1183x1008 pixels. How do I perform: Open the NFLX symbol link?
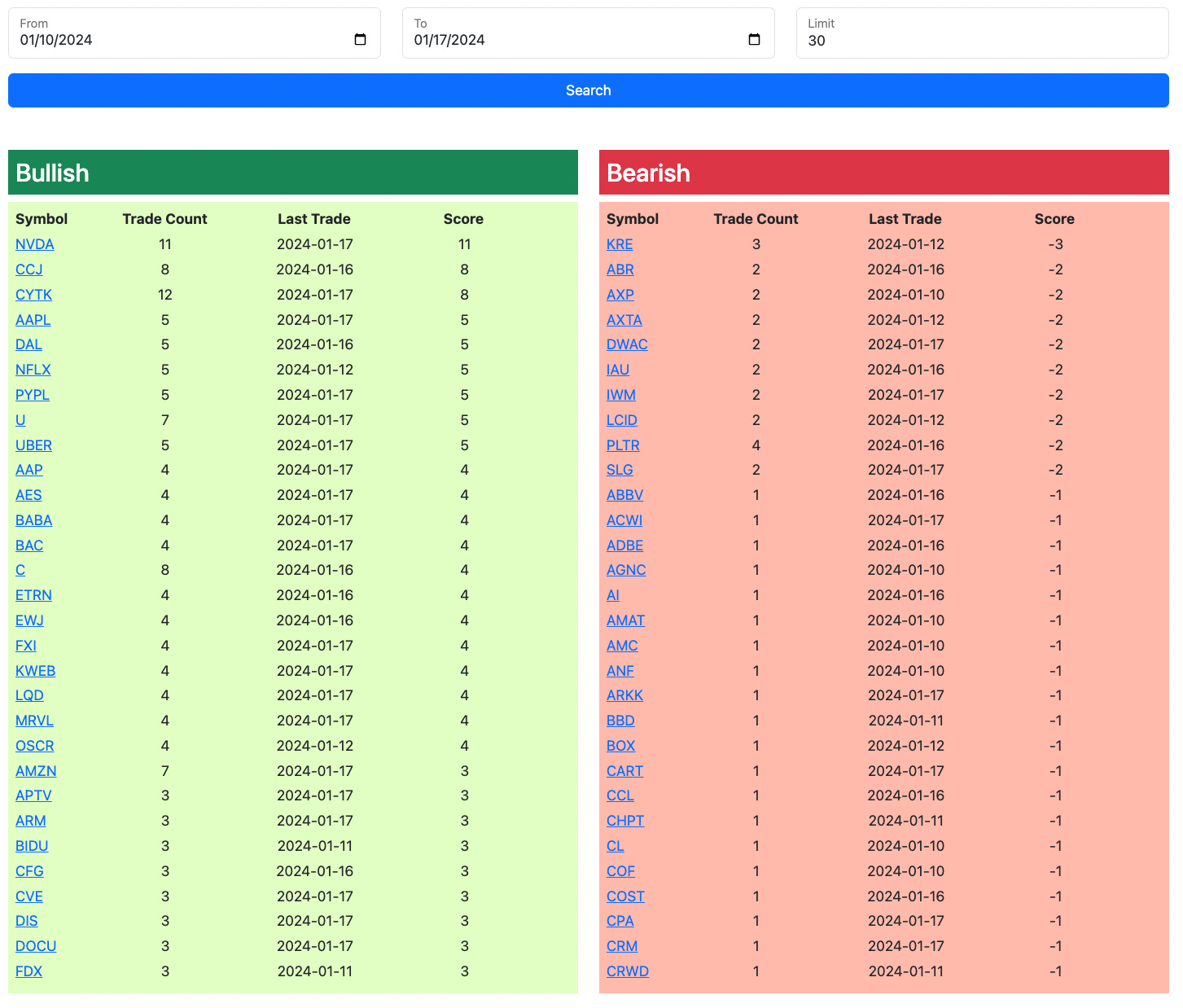click(x=33, y=370)
